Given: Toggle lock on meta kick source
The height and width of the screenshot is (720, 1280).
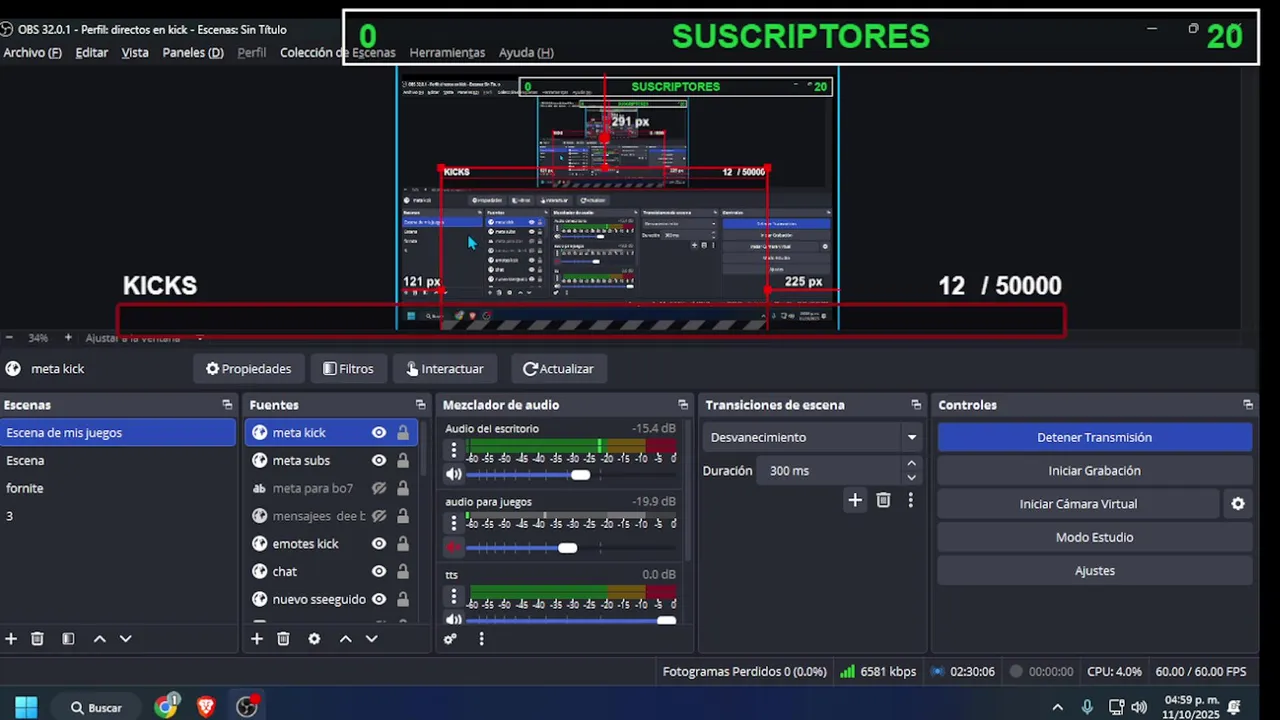Looking at the screenshot, I should pos(403,433).
